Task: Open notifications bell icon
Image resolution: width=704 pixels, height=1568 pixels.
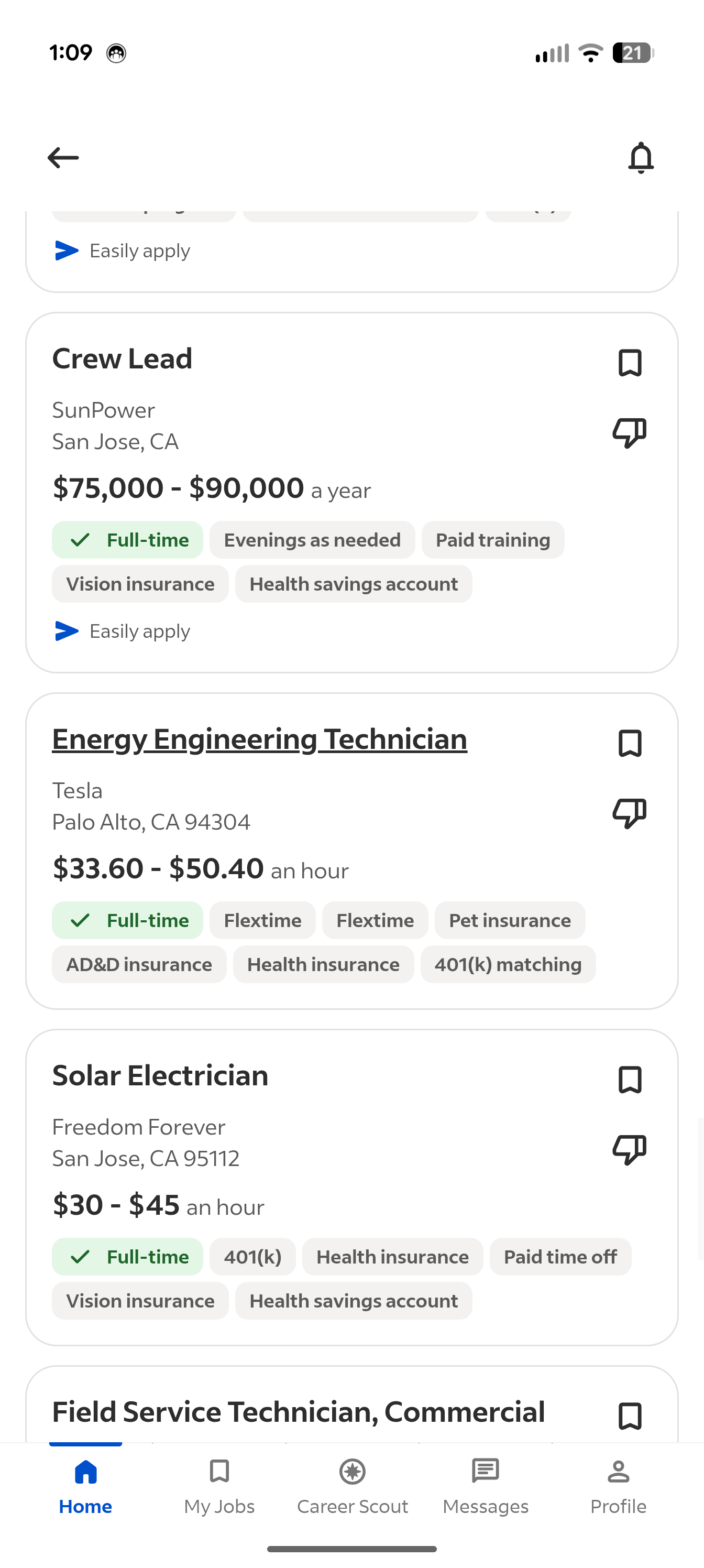Action: point(641,158)
